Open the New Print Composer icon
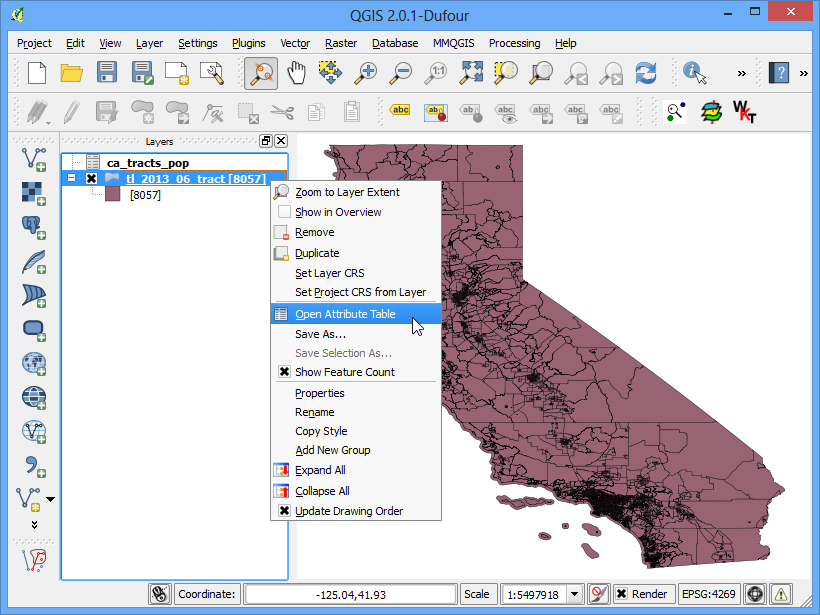The image size is (820, 615). 177,73
